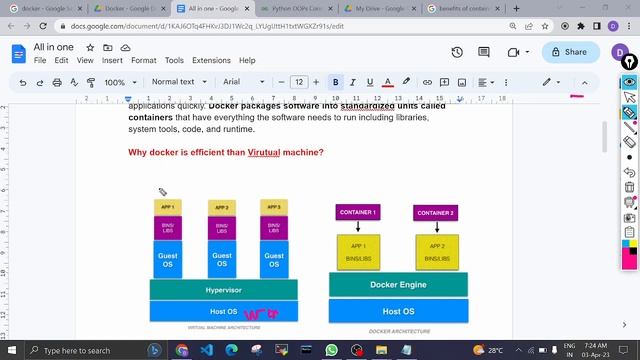View cloud save status icon
Image resolution: width=640 pixels, height=360 pixels.
(x=125, y=48)
